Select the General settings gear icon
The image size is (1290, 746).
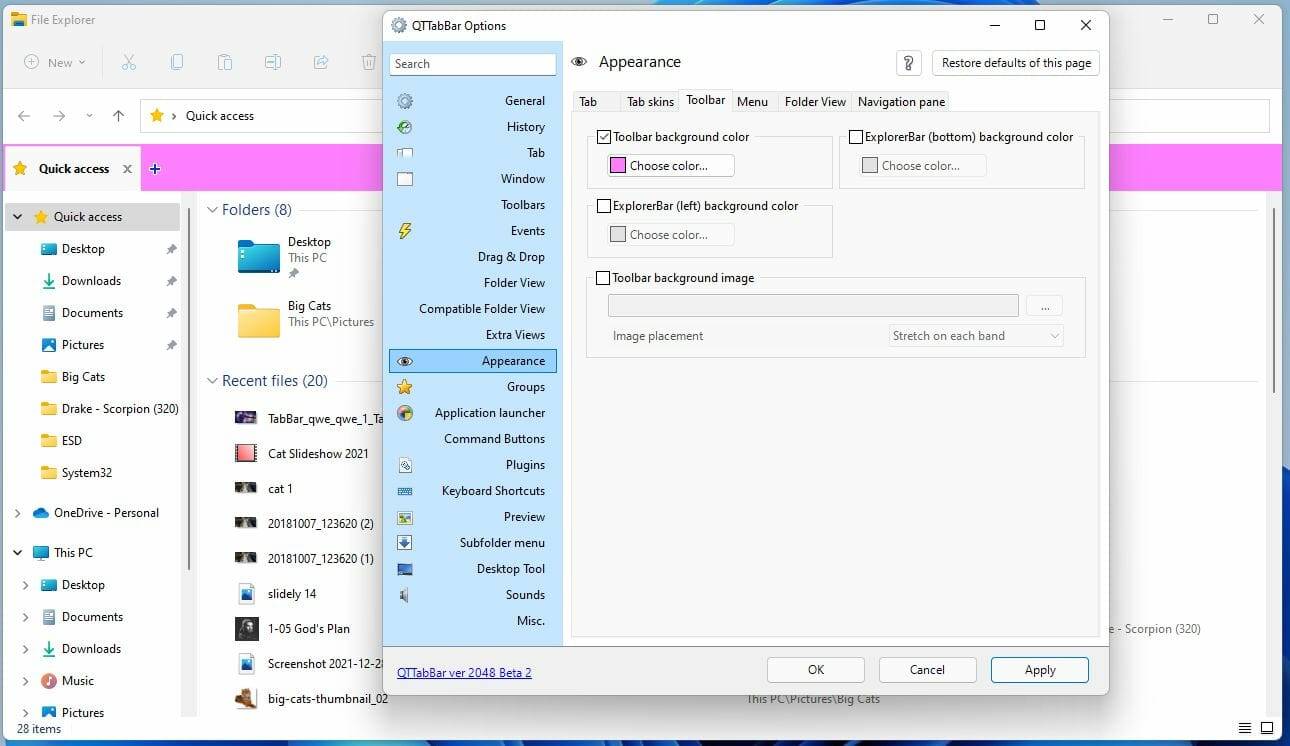tap(405, 100)
